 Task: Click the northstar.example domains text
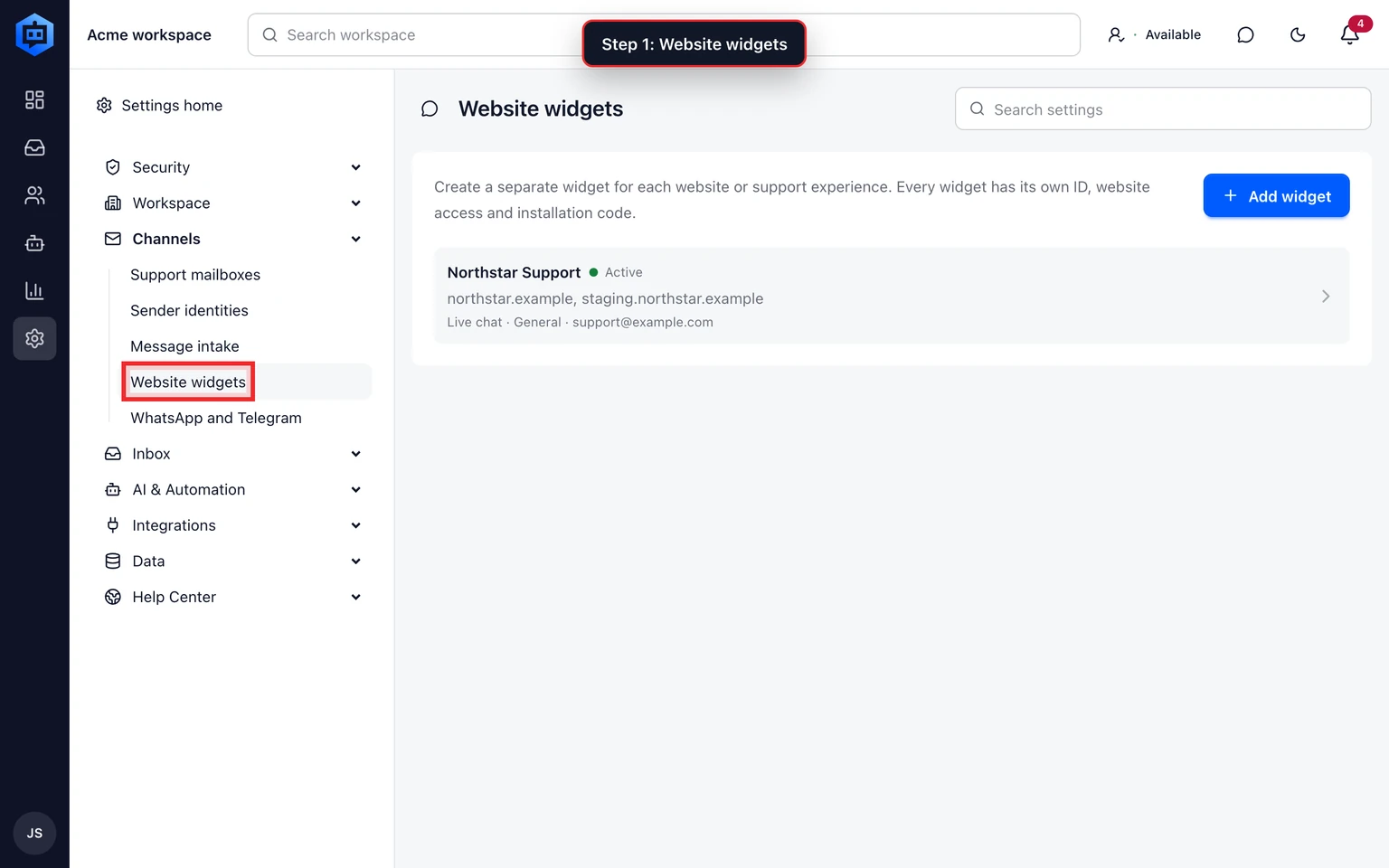pyautogui.click(x=605, y=298)
